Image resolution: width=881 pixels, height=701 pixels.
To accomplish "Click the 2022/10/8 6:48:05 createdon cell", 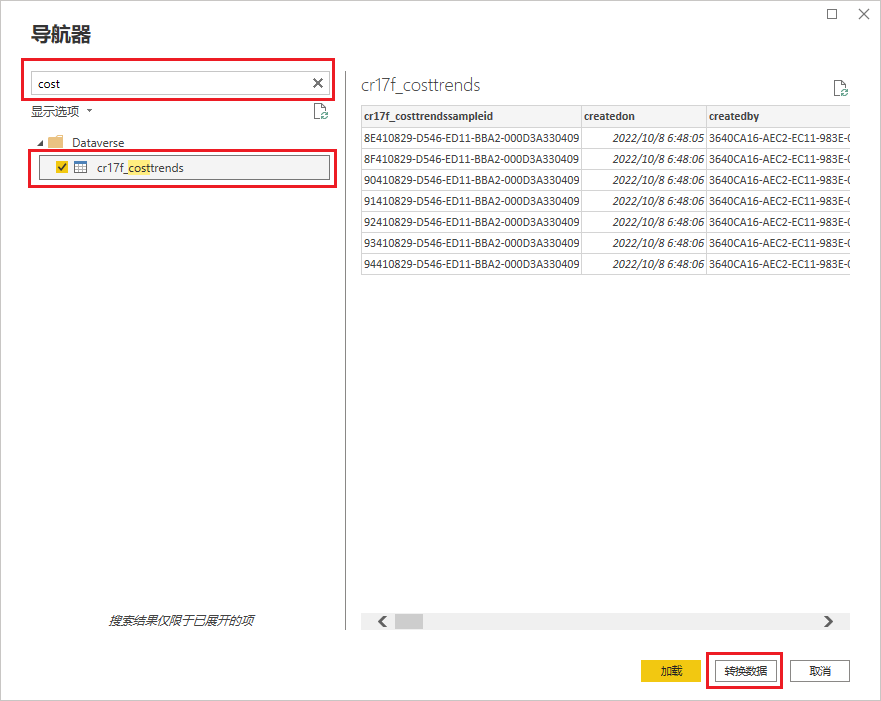I will [x=644, y=138].
